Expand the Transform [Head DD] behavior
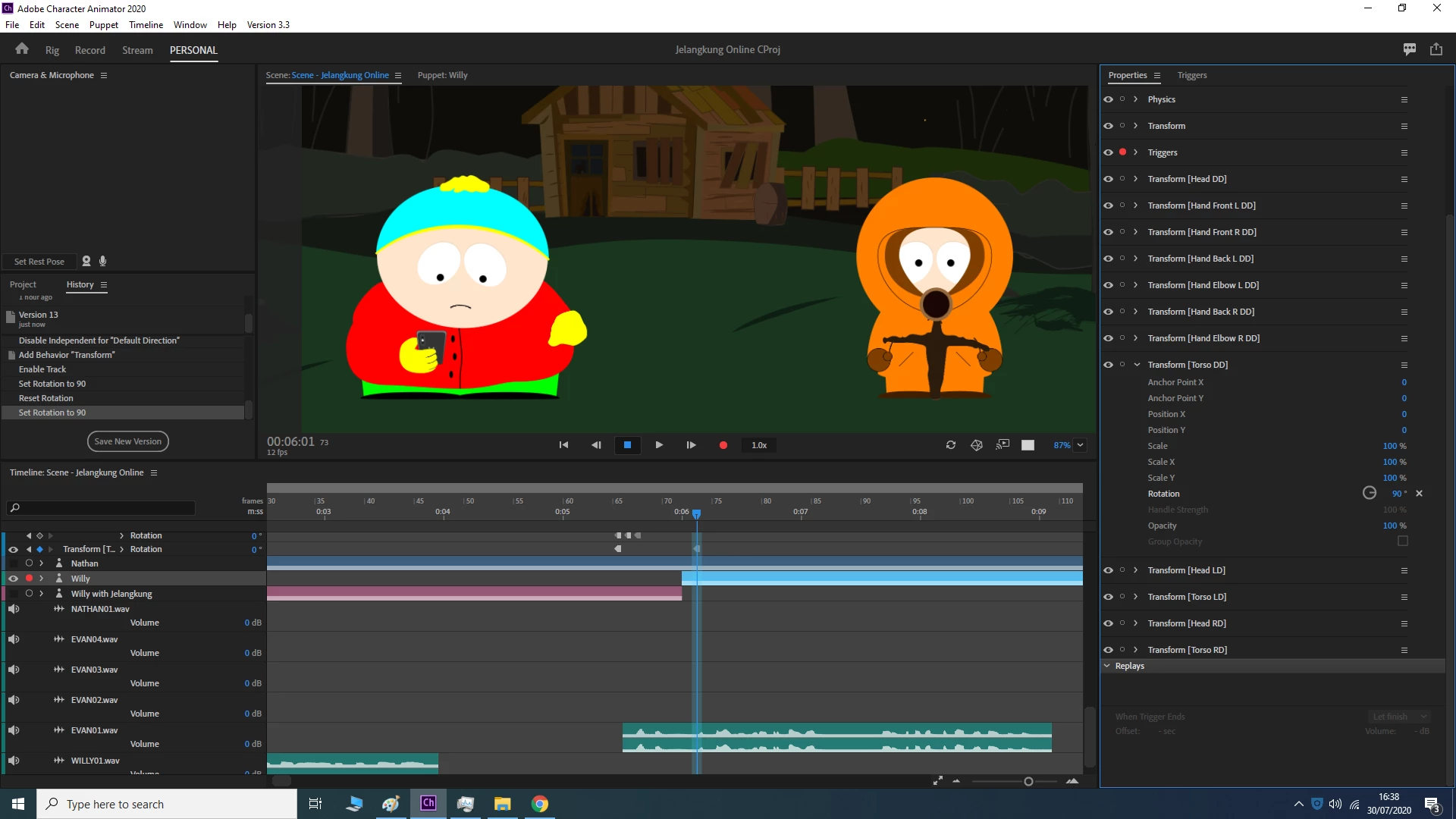This screenshot has width=1456, height=819. click(x=1135, y=179)
